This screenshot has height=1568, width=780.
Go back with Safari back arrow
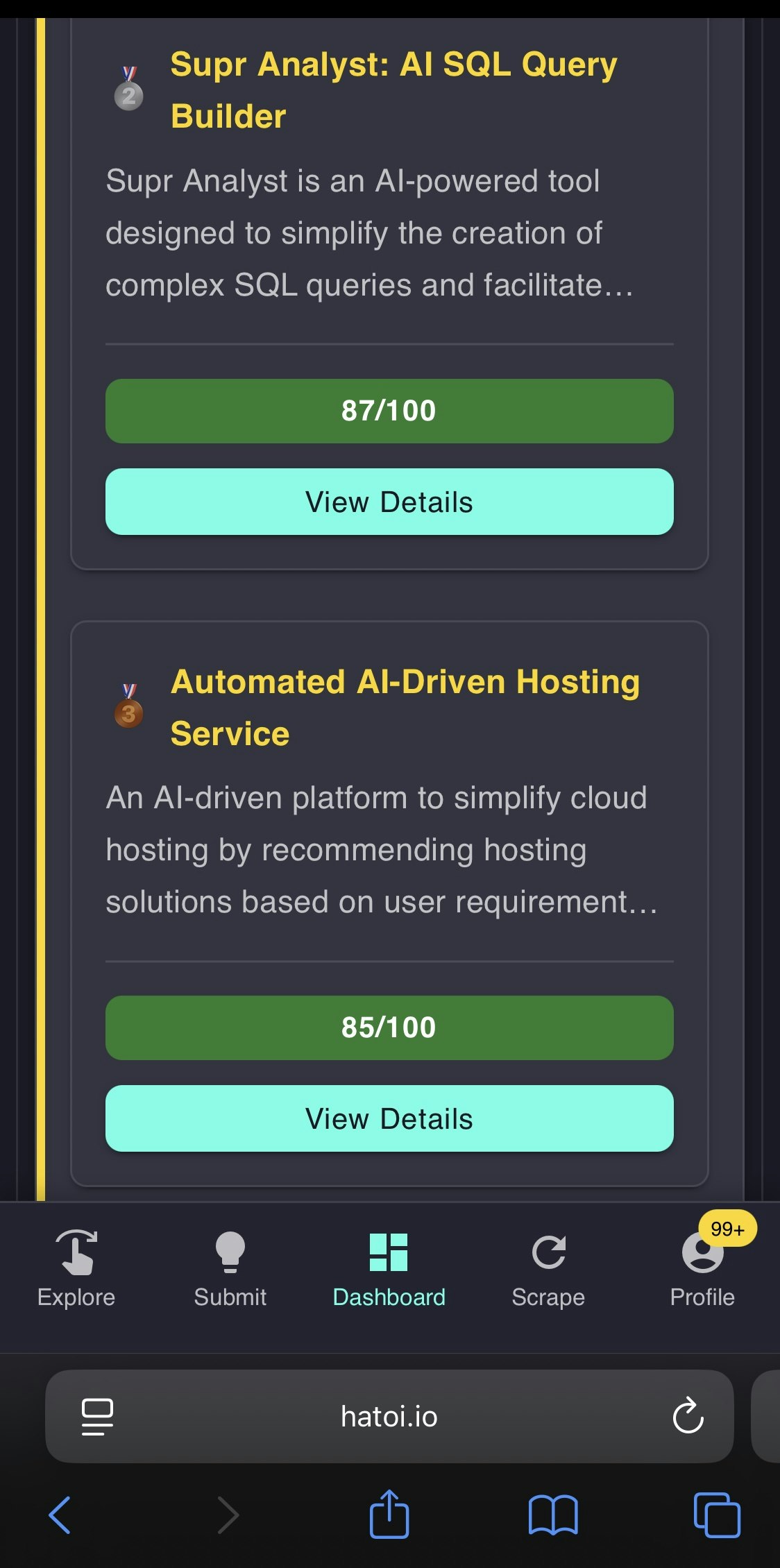[60, 1515]
